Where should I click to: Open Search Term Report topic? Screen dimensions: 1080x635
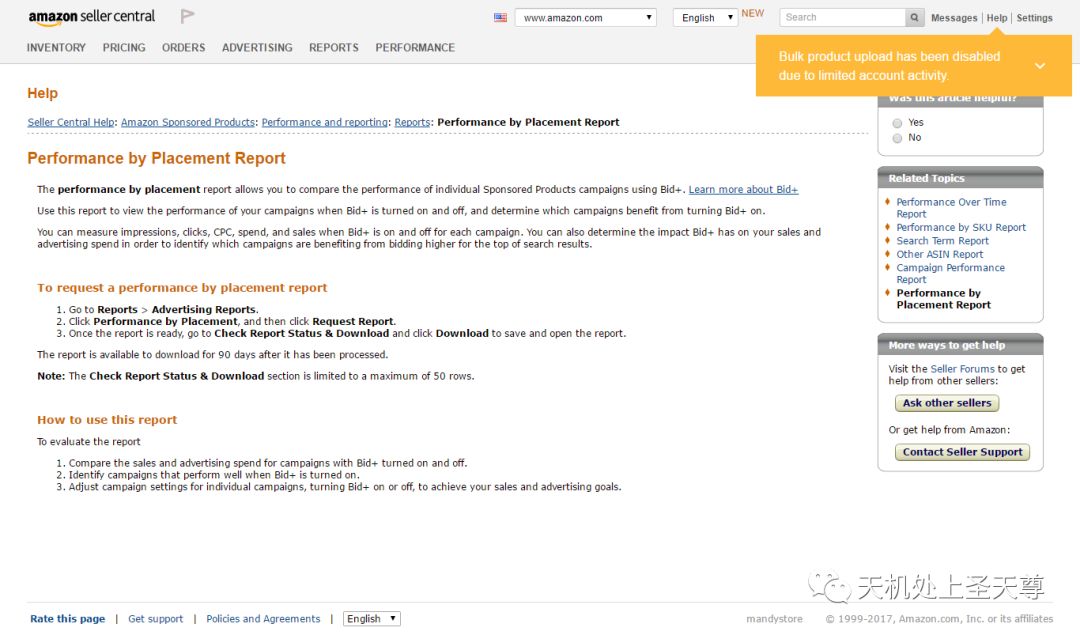pos(942,241)
